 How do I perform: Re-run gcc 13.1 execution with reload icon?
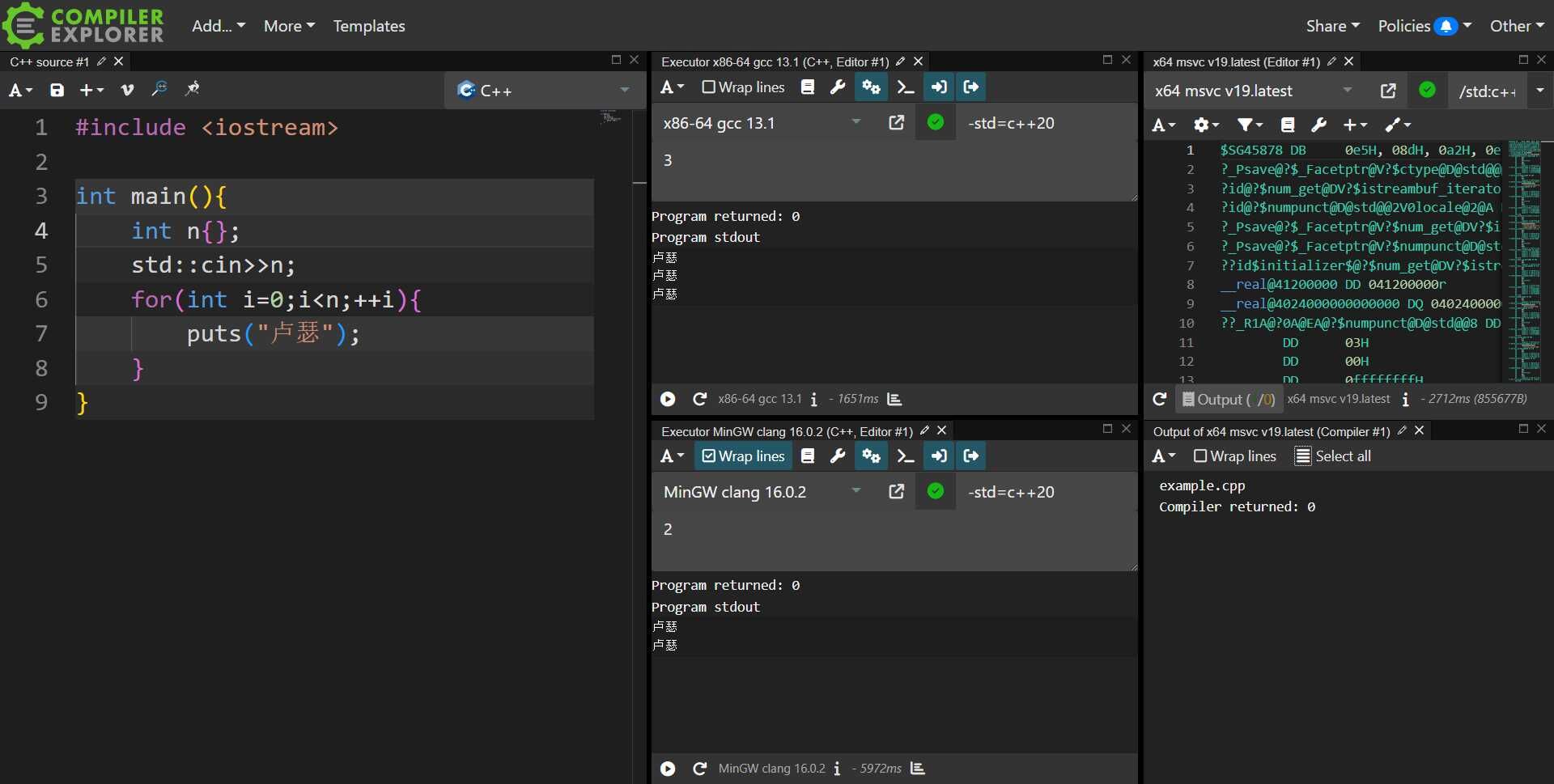tap(700, 399)
